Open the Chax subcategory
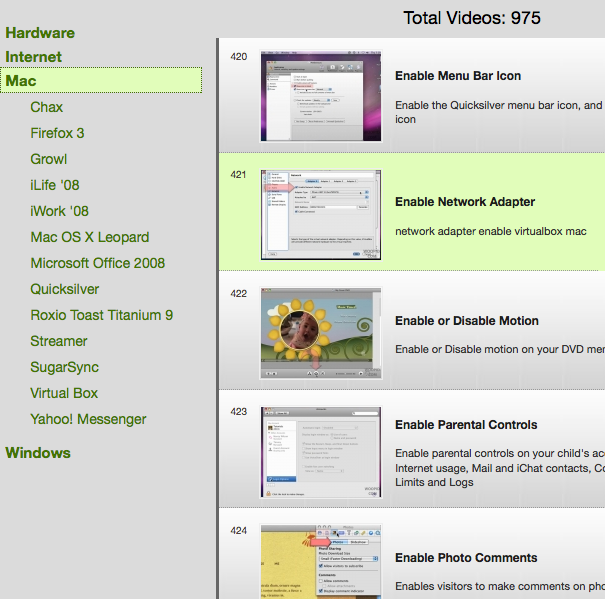The height and width of the screenshot is (599, 605). pos(47,107)
